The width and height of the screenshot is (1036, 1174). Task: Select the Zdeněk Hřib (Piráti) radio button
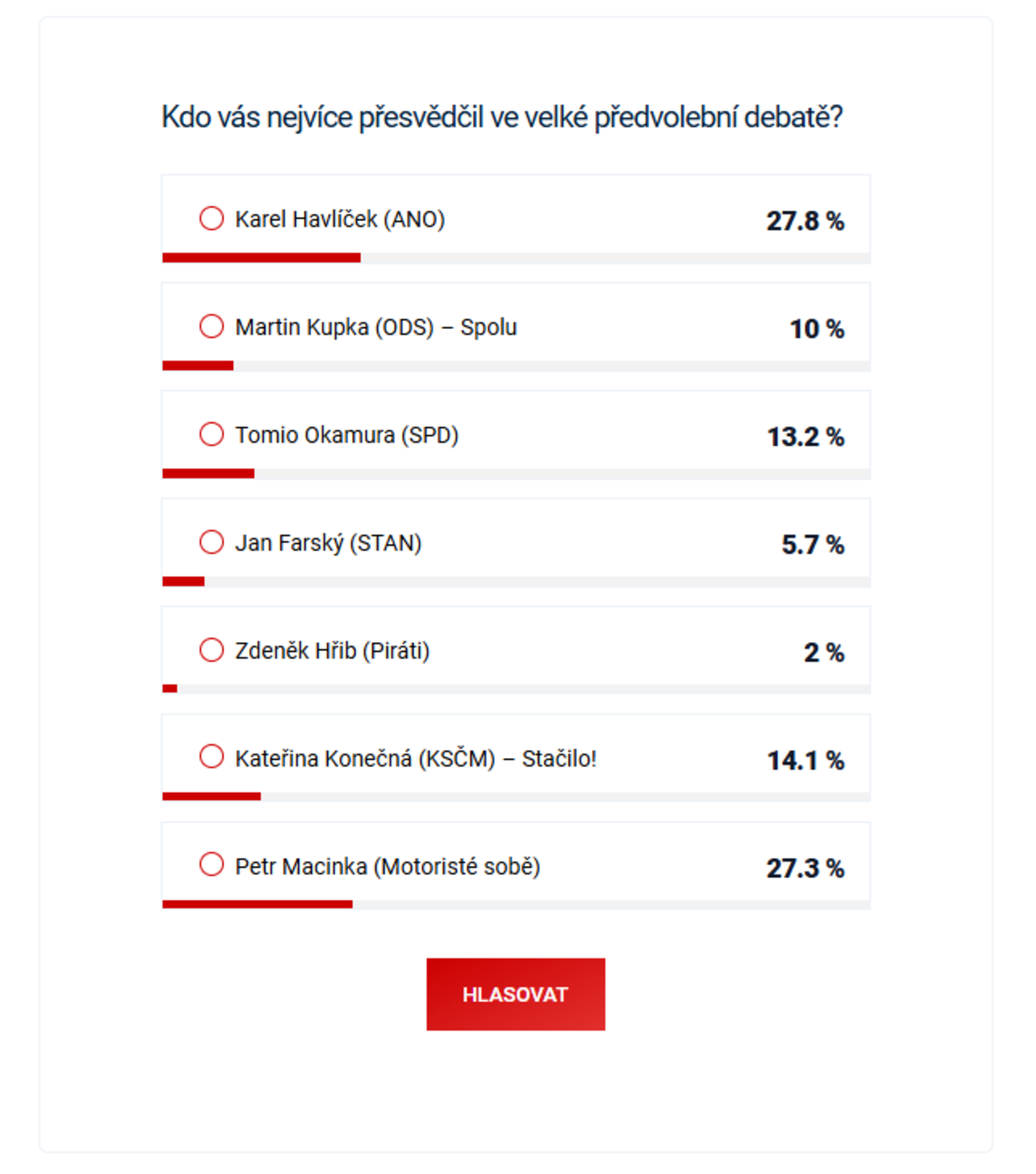[x=212, y=650]
